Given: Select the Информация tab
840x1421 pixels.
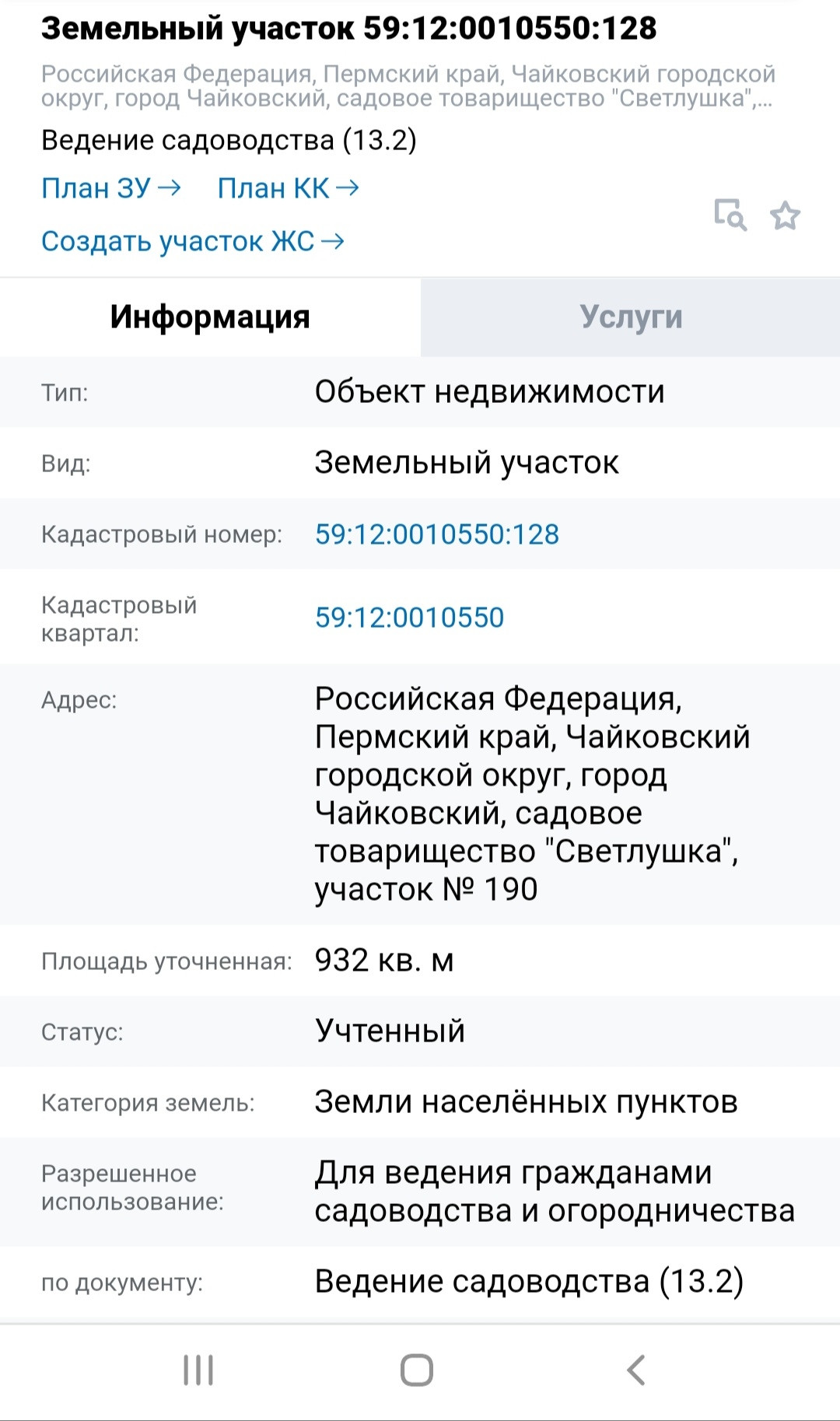Looking at the screenshot, I should coord(210,317).
